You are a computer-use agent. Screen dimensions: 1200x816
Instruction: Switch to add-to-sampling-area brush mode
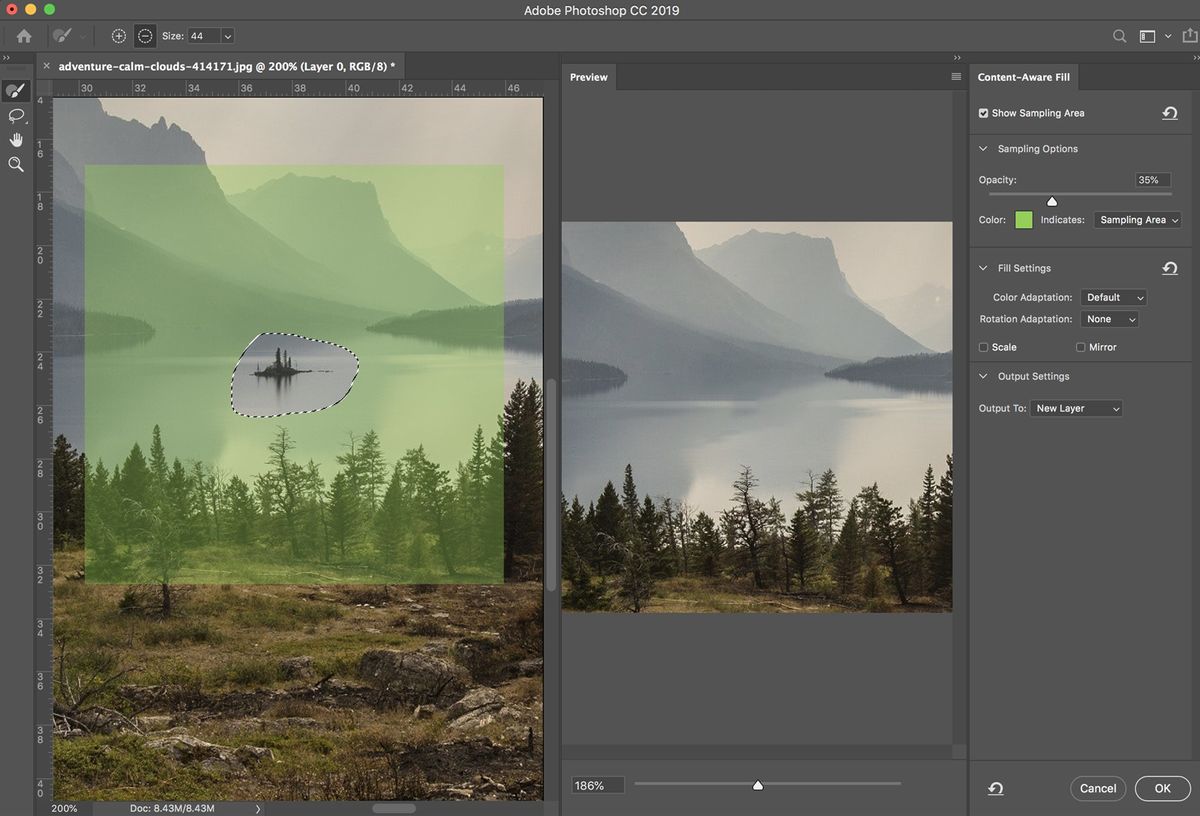point(118,35)
